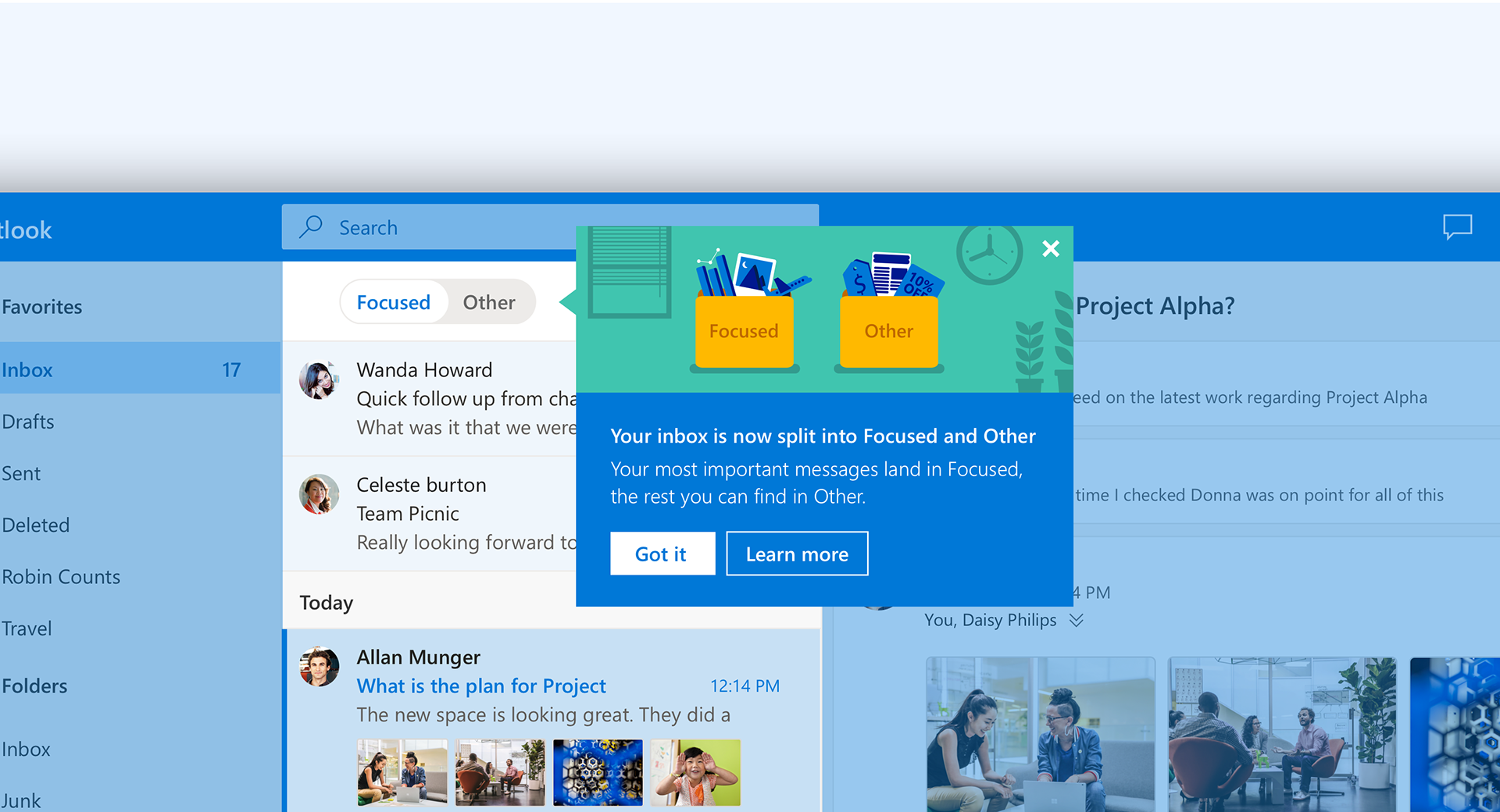Open the chat bubble icon in header
1500x812 pixels.
1457,227
